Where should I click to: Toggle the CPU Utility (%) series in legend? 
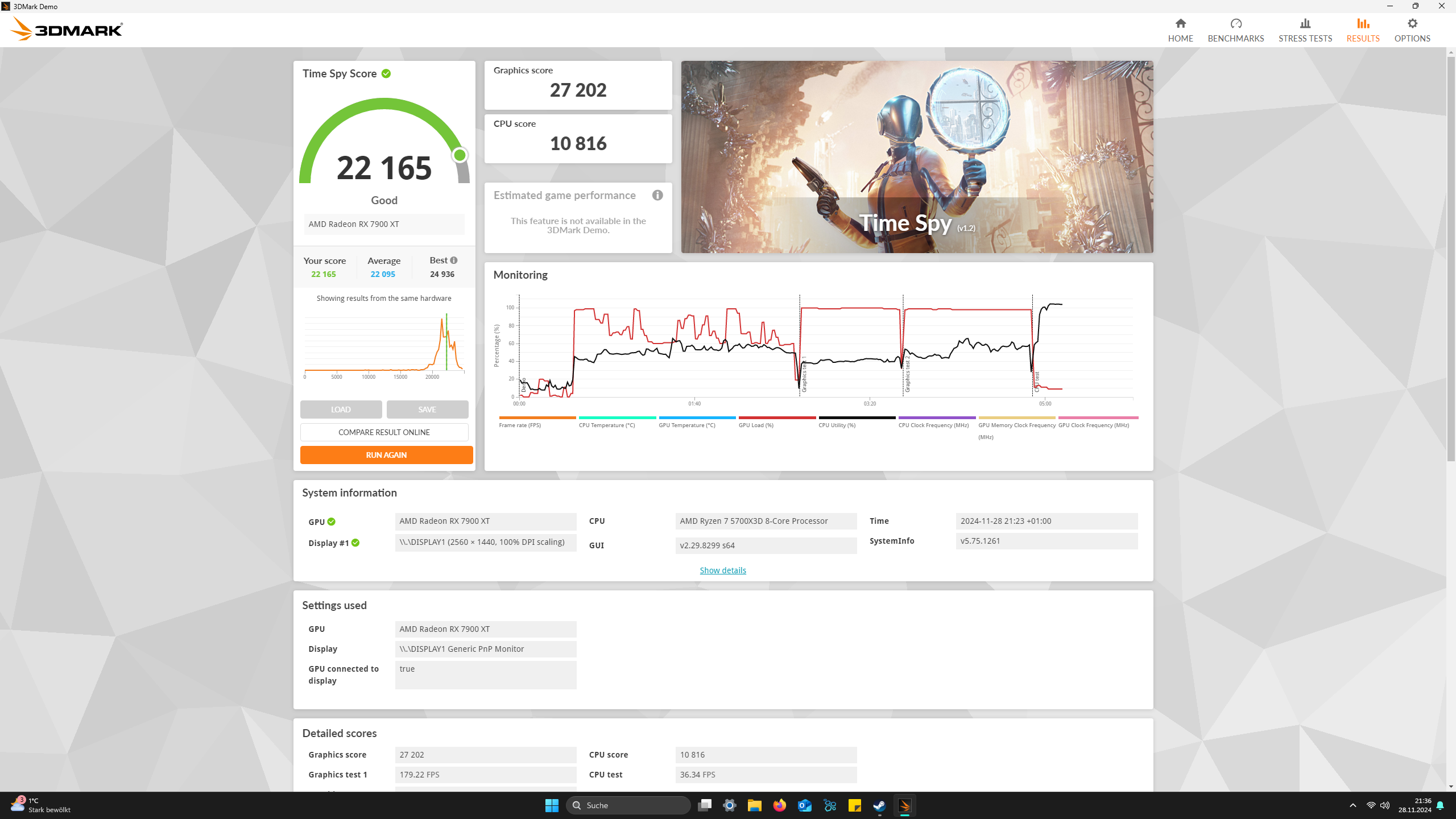point(837,425)
